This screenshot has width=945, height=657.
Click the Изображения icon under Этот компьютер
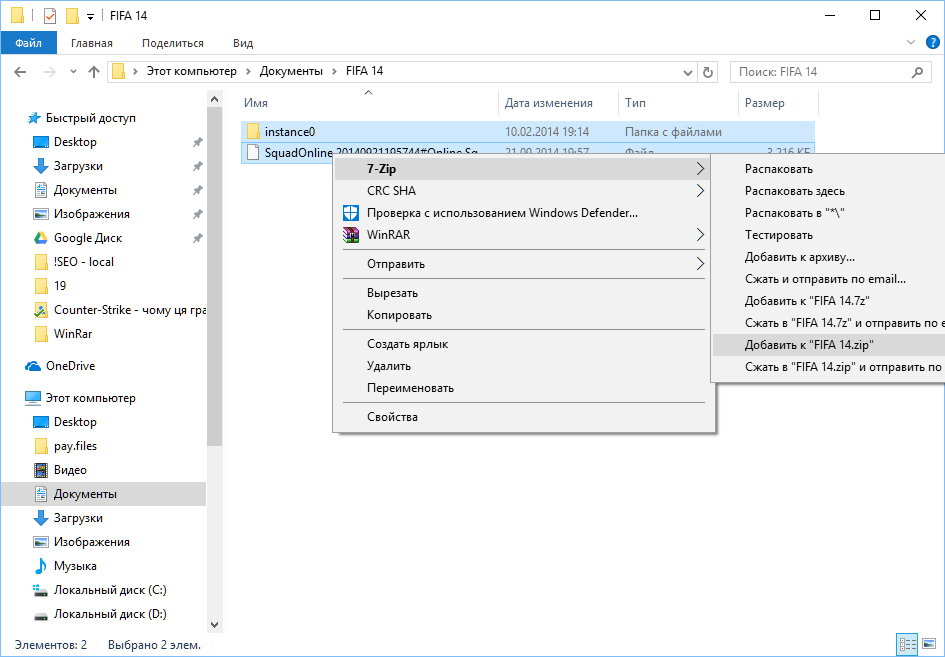40,542
